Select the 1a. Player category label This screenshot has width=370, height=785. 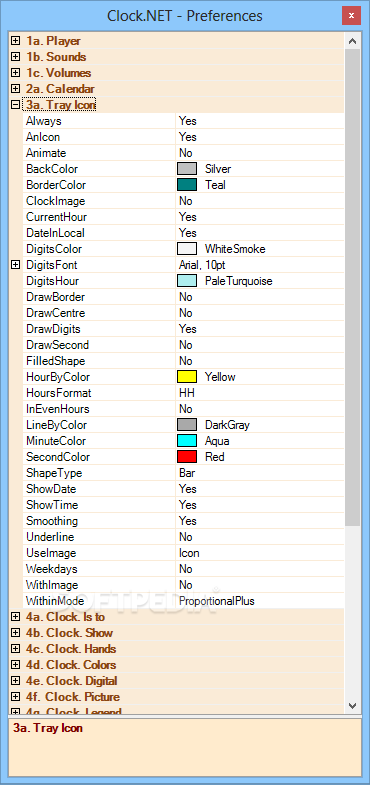(53, 41)
